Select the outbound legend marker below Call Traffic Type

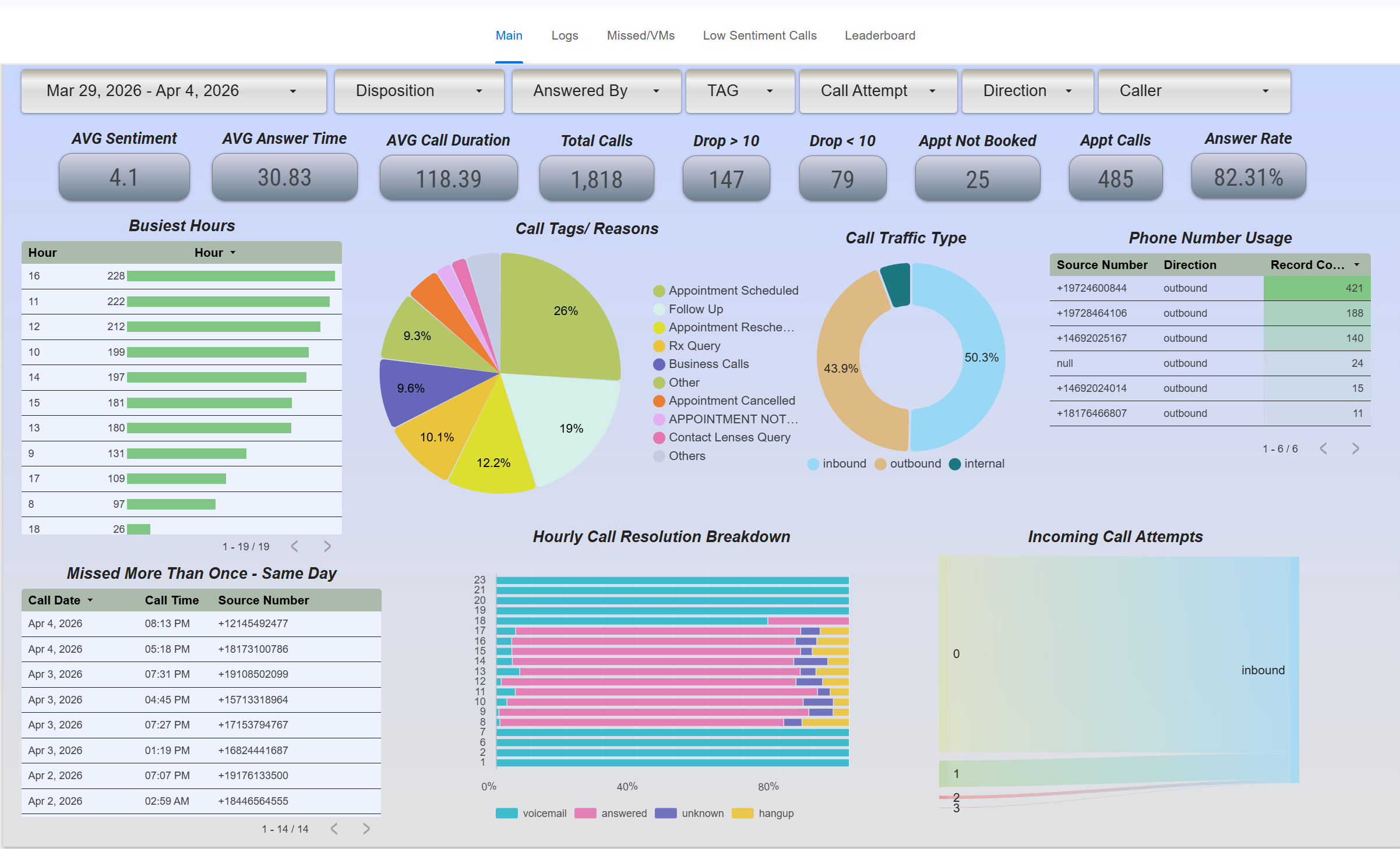(880, 464)
